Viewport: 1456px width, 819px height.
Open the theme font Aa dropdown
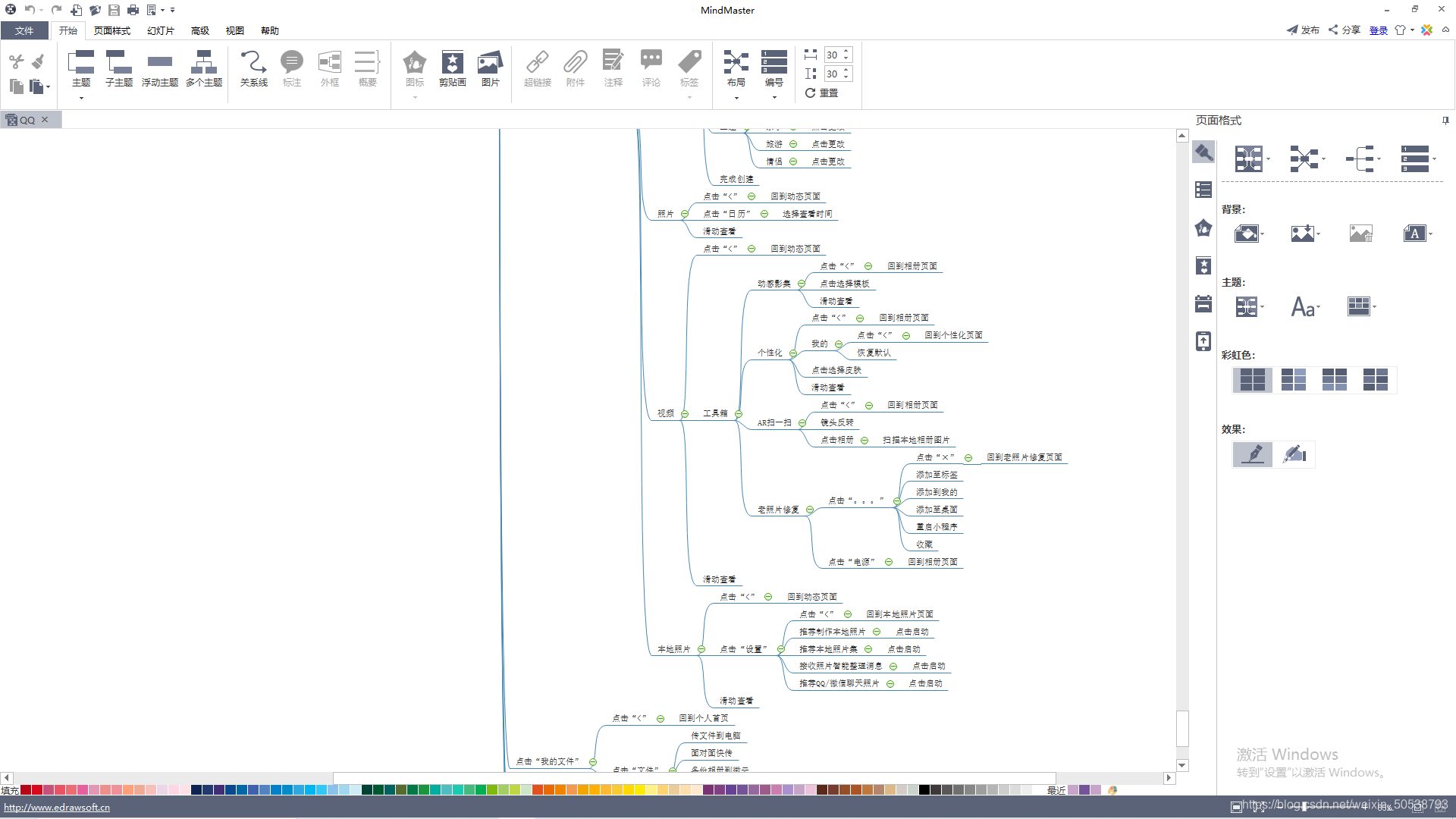pyautogui.click(x=1305, y=307)
